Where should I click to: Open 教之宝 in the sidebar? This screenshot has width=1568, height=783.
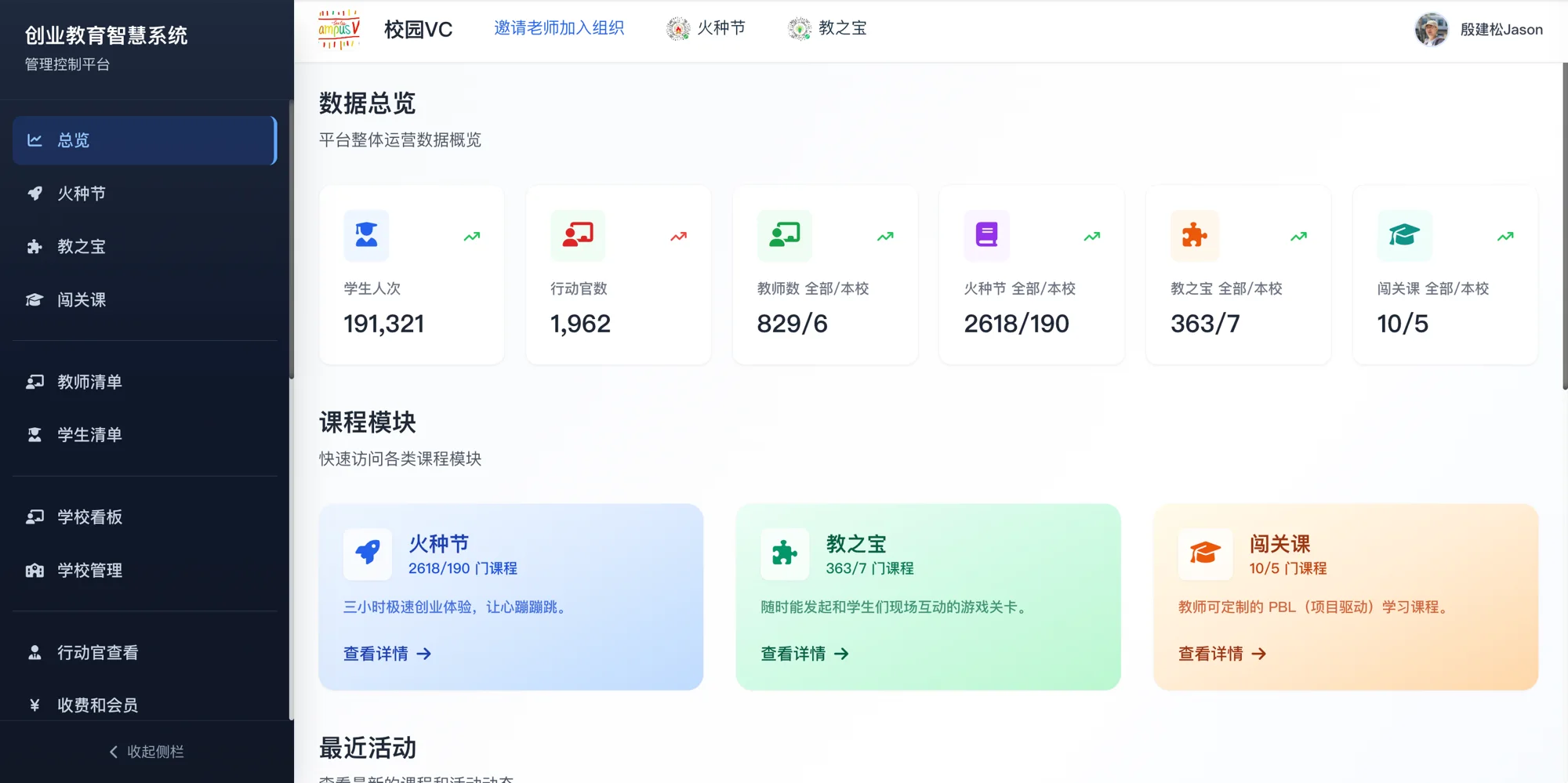pyautogui.click(x=145, y=247)
